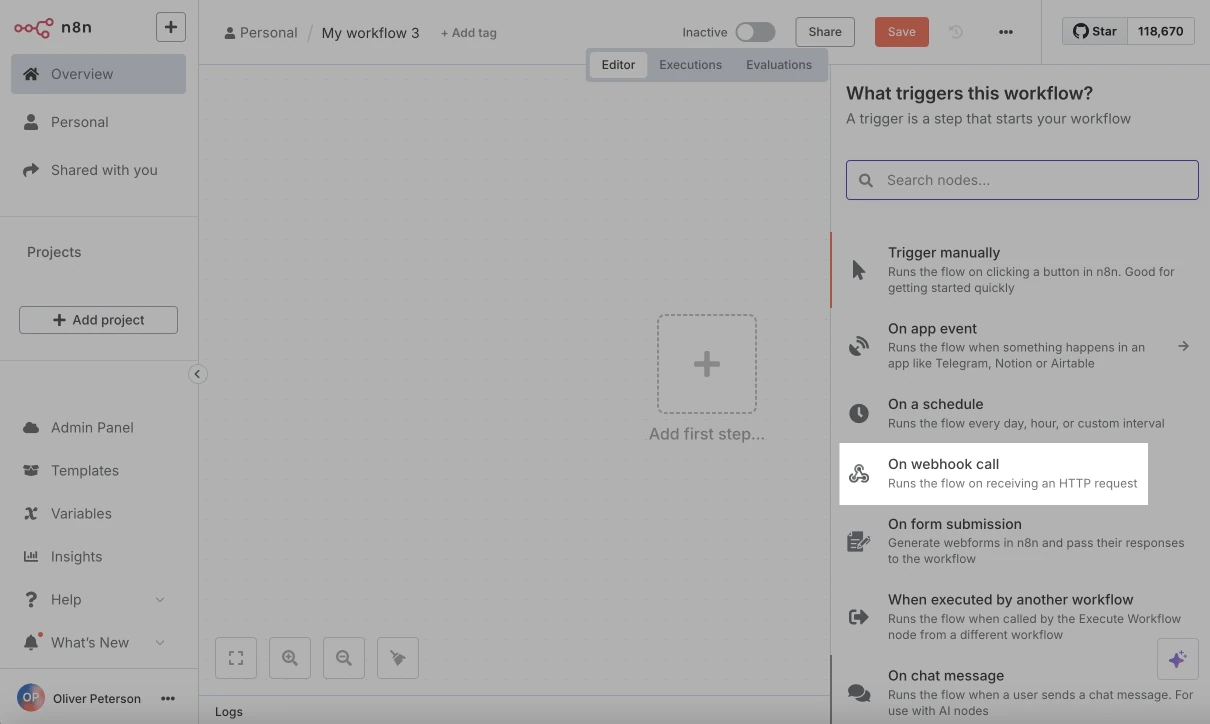Click the Variables icon in the sidebar

click(31, 513)
